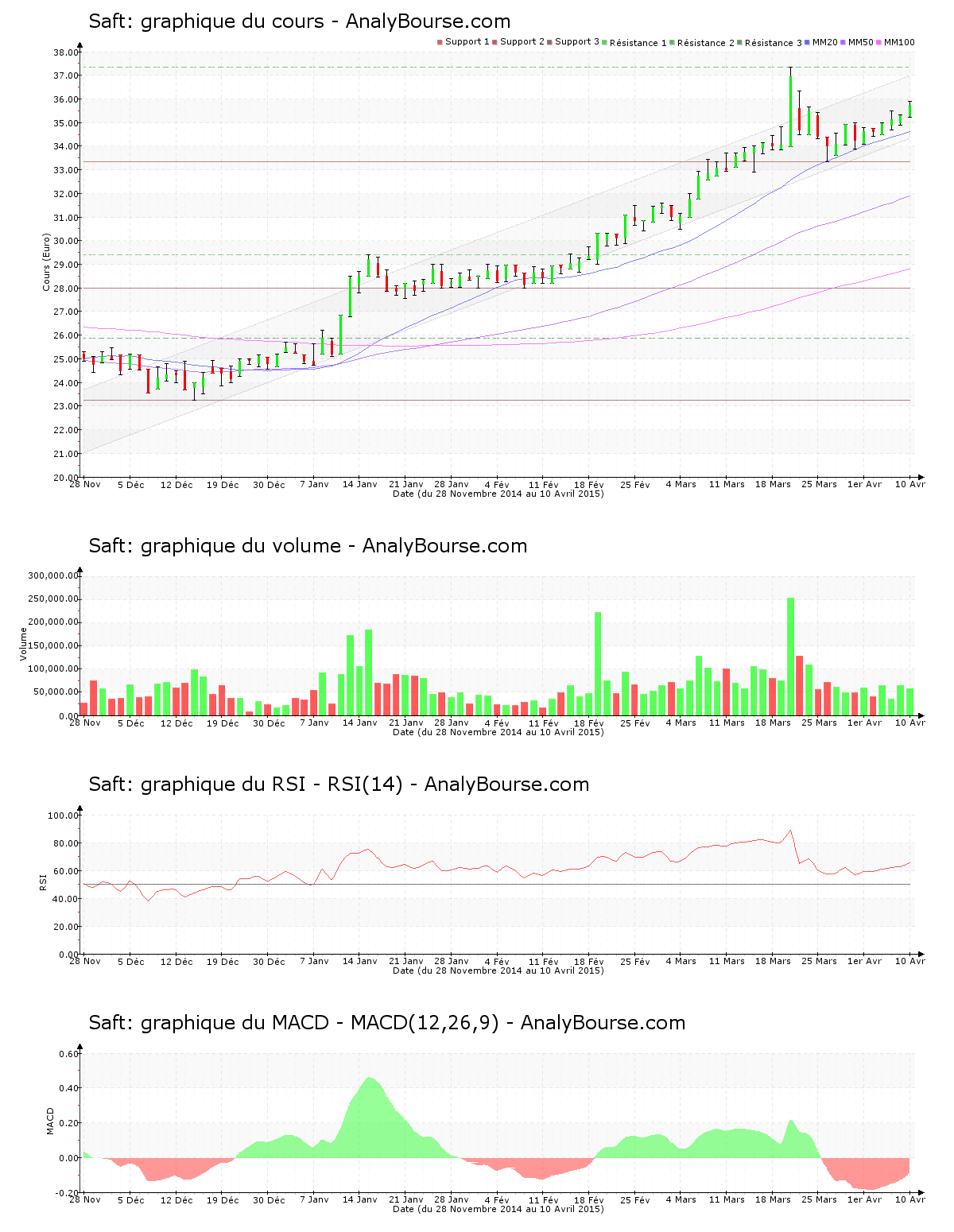Select the Support 3 legend label

point(577,42)
